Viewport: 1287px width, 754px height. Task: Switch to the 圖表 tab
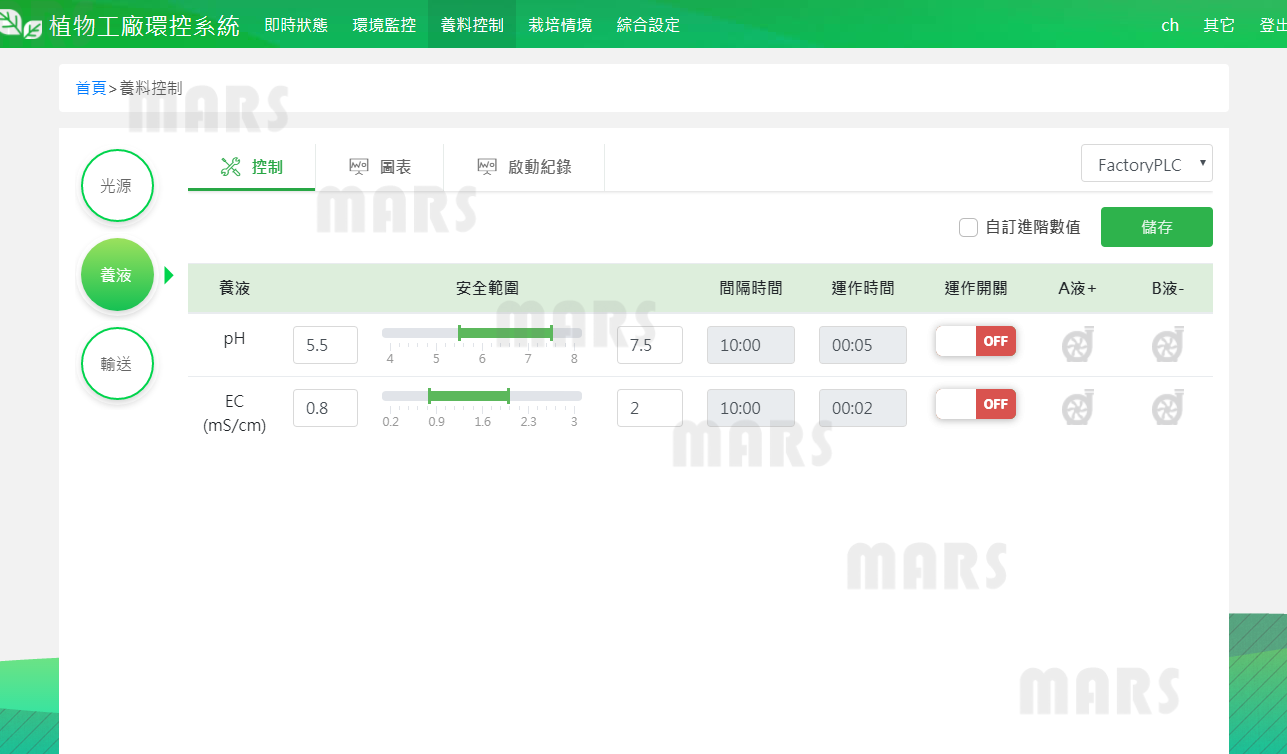tap(380, 167)
